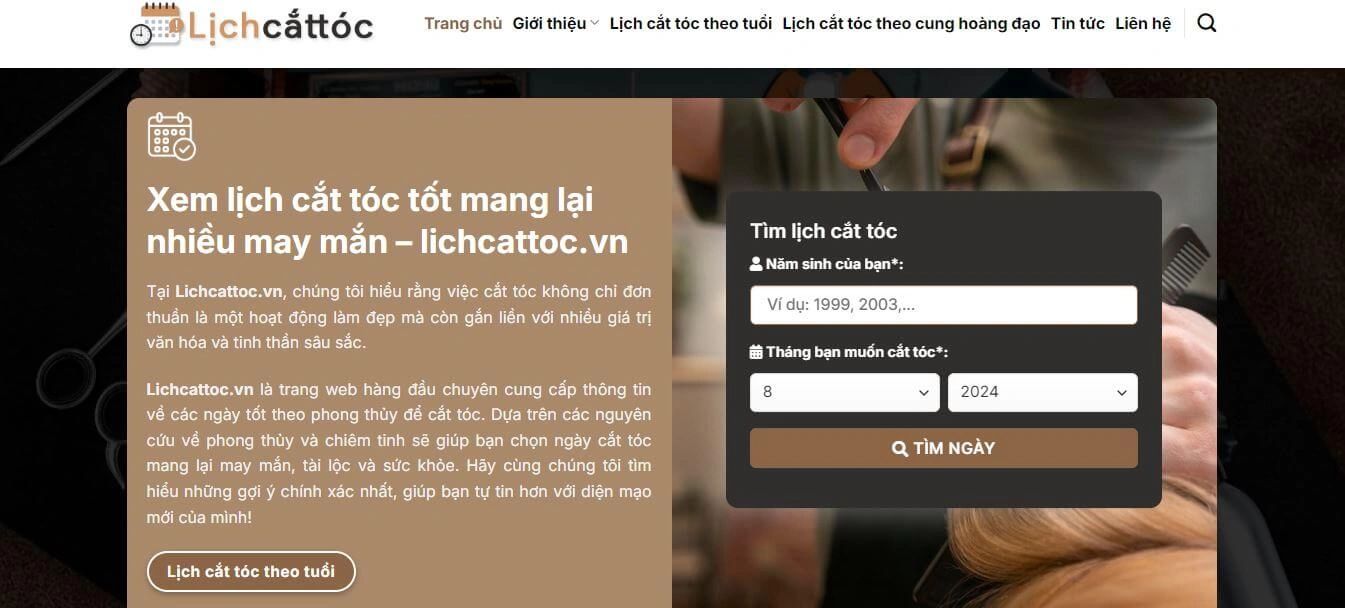Click the Lịchcắttóc logo
The image size is (1345, 608).
pos(251,25)
